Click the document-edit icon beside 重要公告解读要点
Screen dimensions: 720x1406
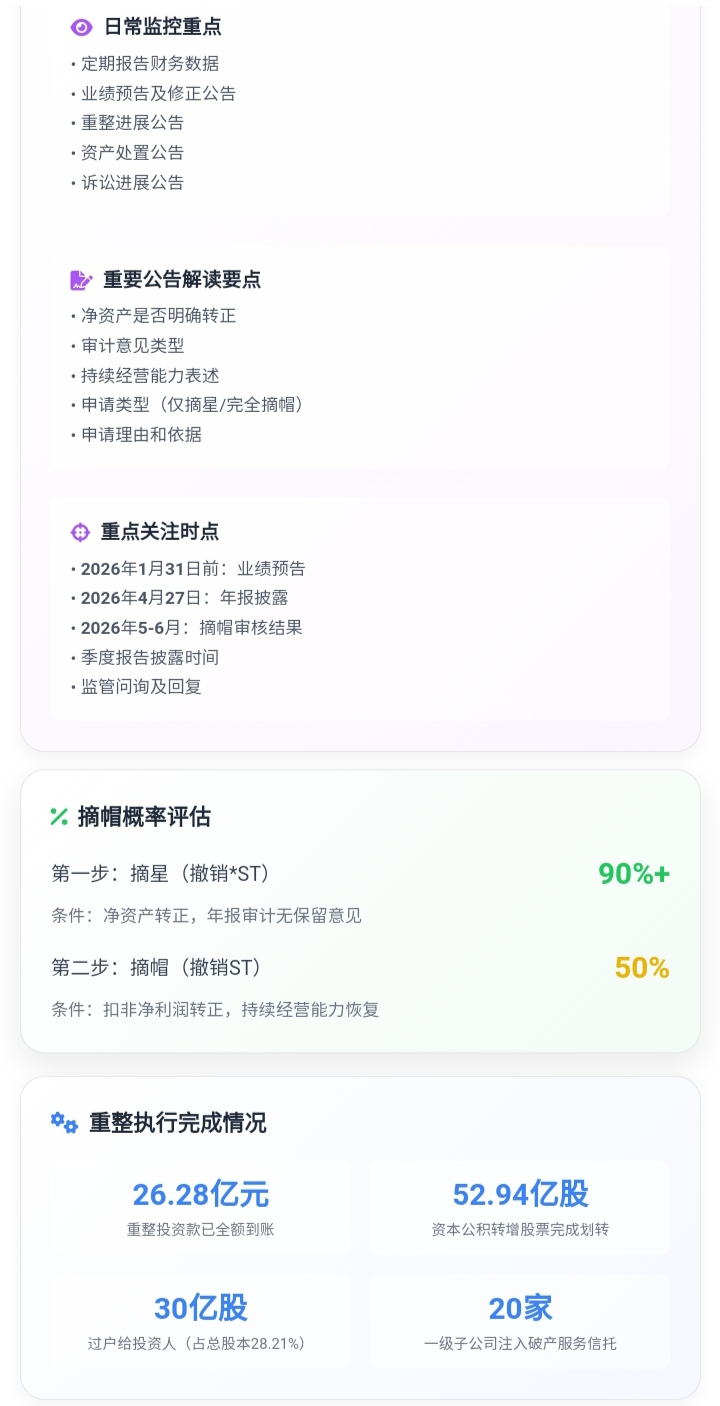[81, 280]
